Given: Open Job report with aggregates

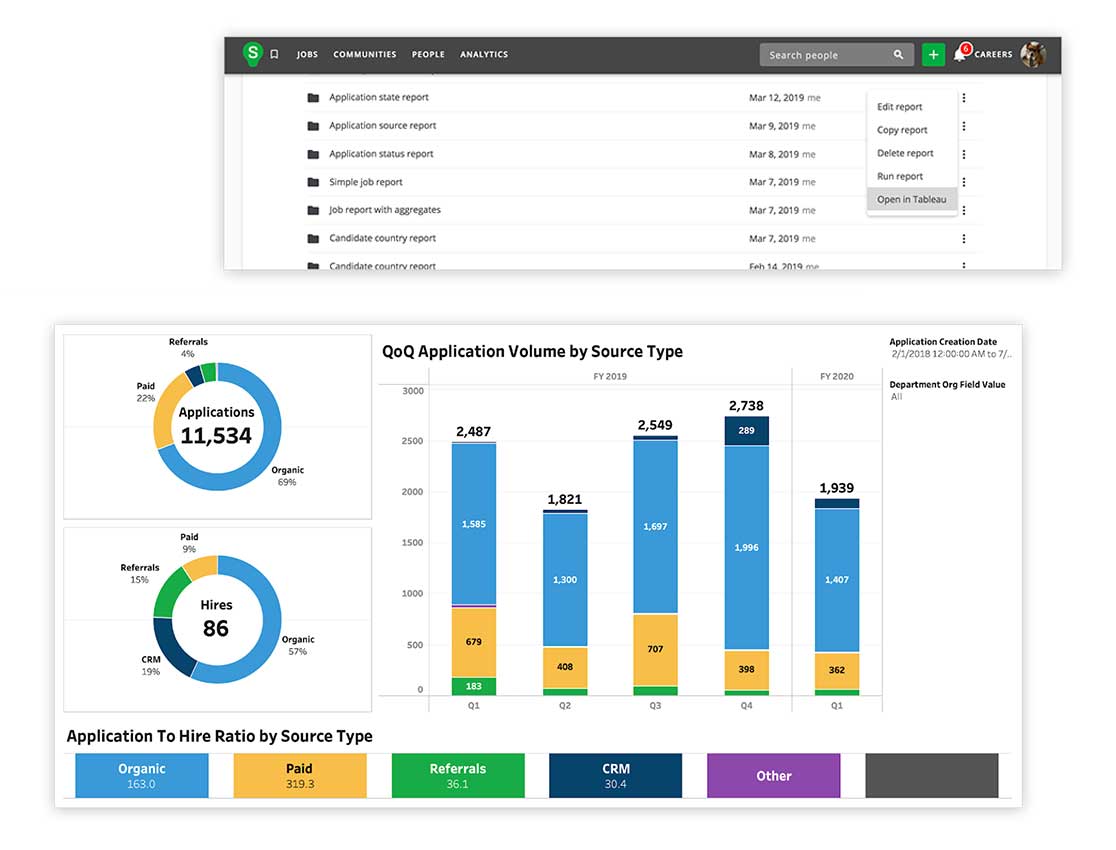Looking at the screenshot, I should coord(385,211).
